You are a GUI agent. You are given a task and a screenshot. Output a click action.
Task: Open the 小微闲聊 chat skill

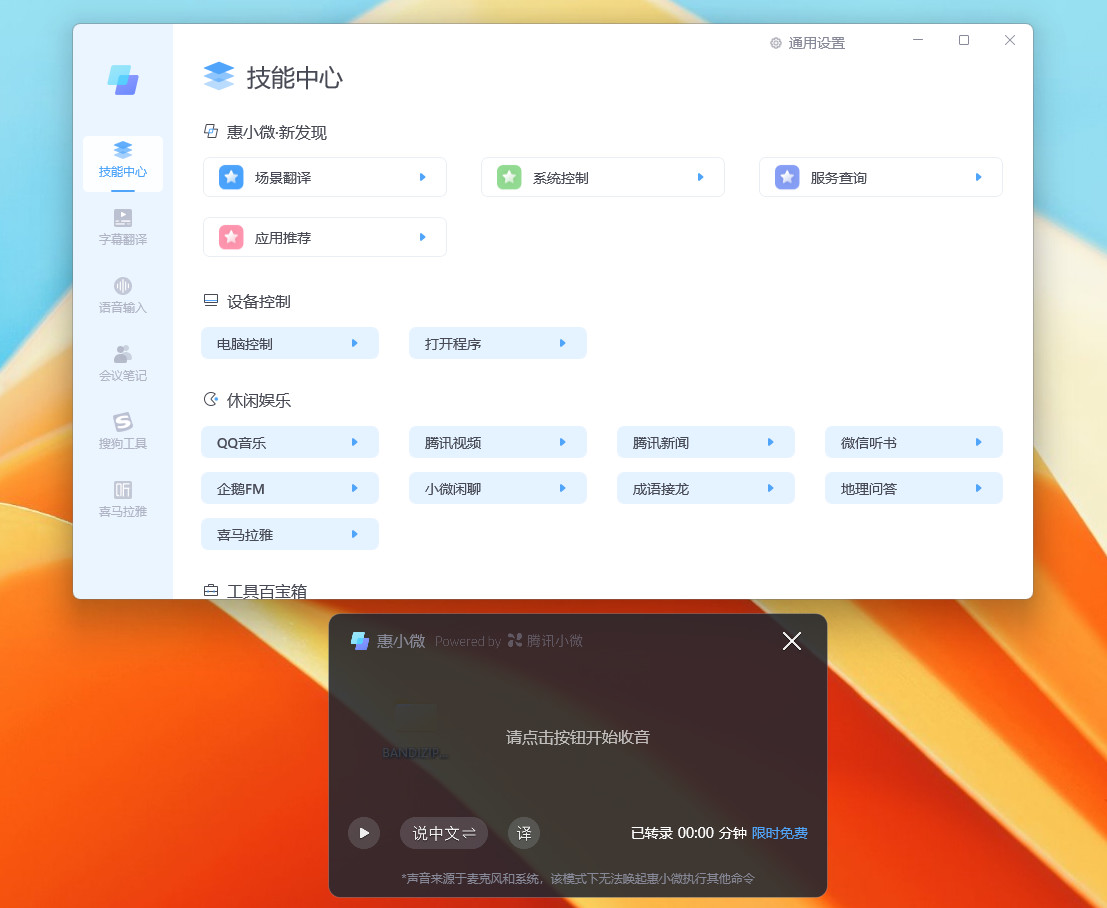[x=497, y=488]
